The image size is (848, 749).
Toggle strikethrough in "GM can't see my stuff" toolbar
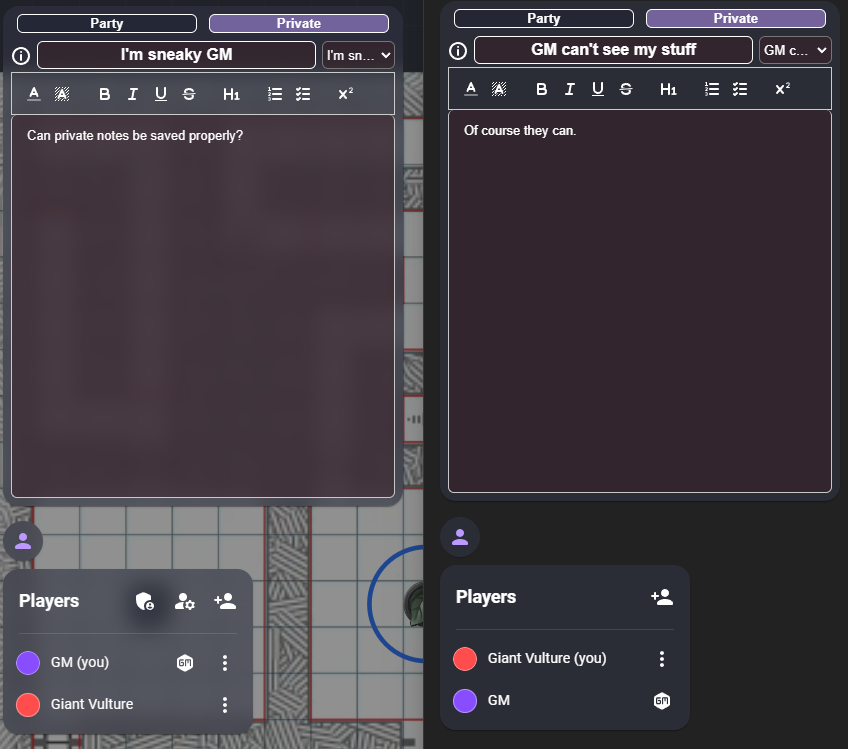tap(626, 89)
